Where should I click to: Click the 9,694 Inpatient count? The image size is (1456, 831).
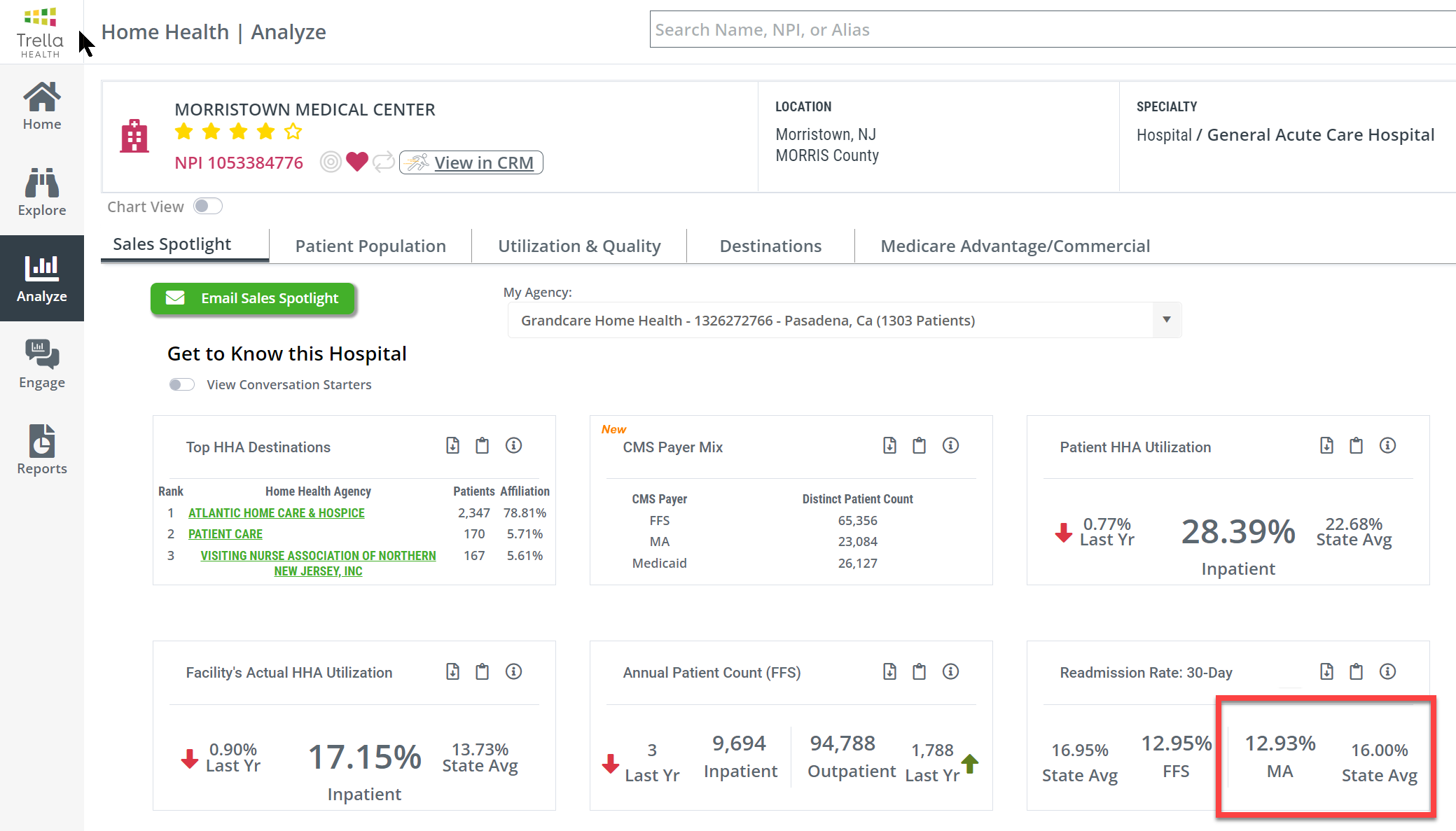pyautogui.click(x=740, y=743)
